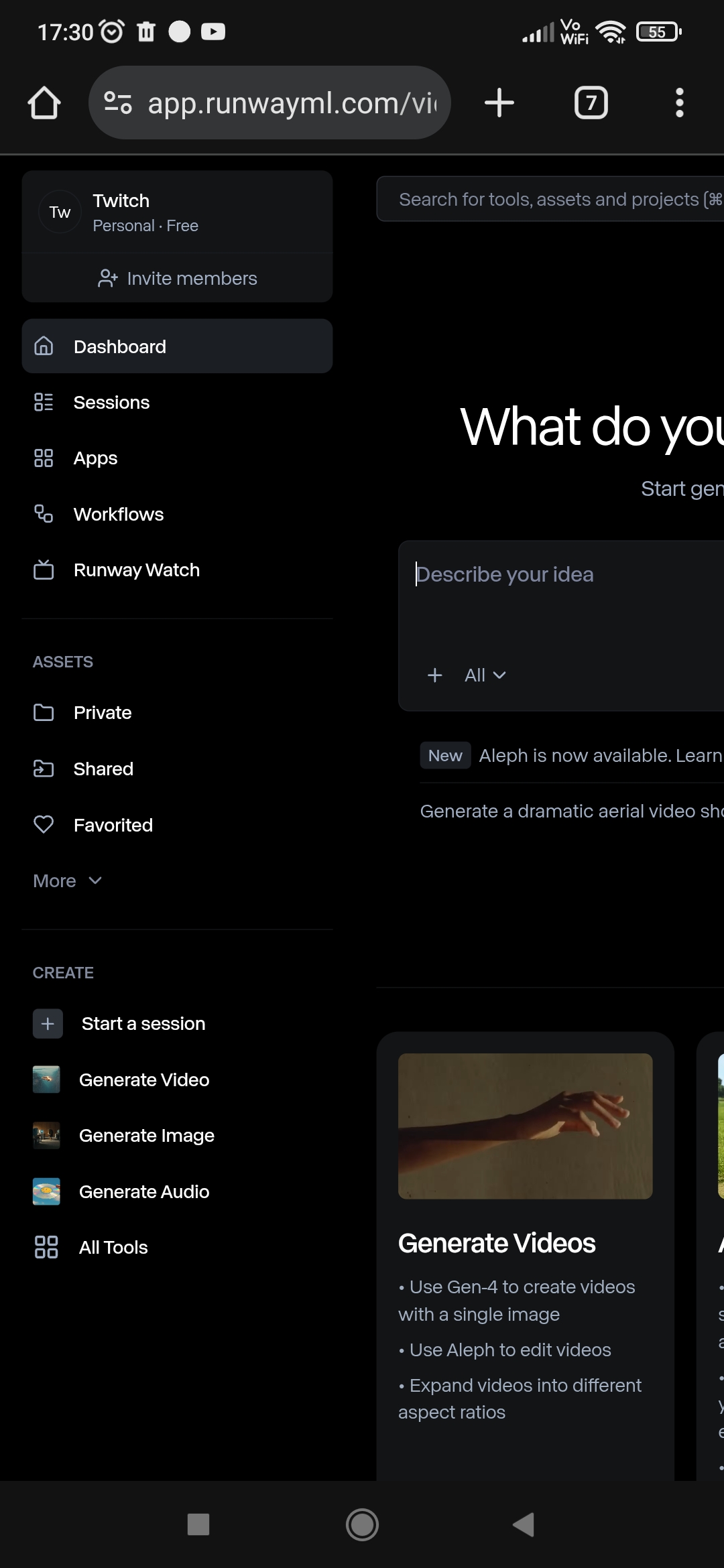Open All Tools list
This screenshot has height=1568, width=724.
[177, 1247]
